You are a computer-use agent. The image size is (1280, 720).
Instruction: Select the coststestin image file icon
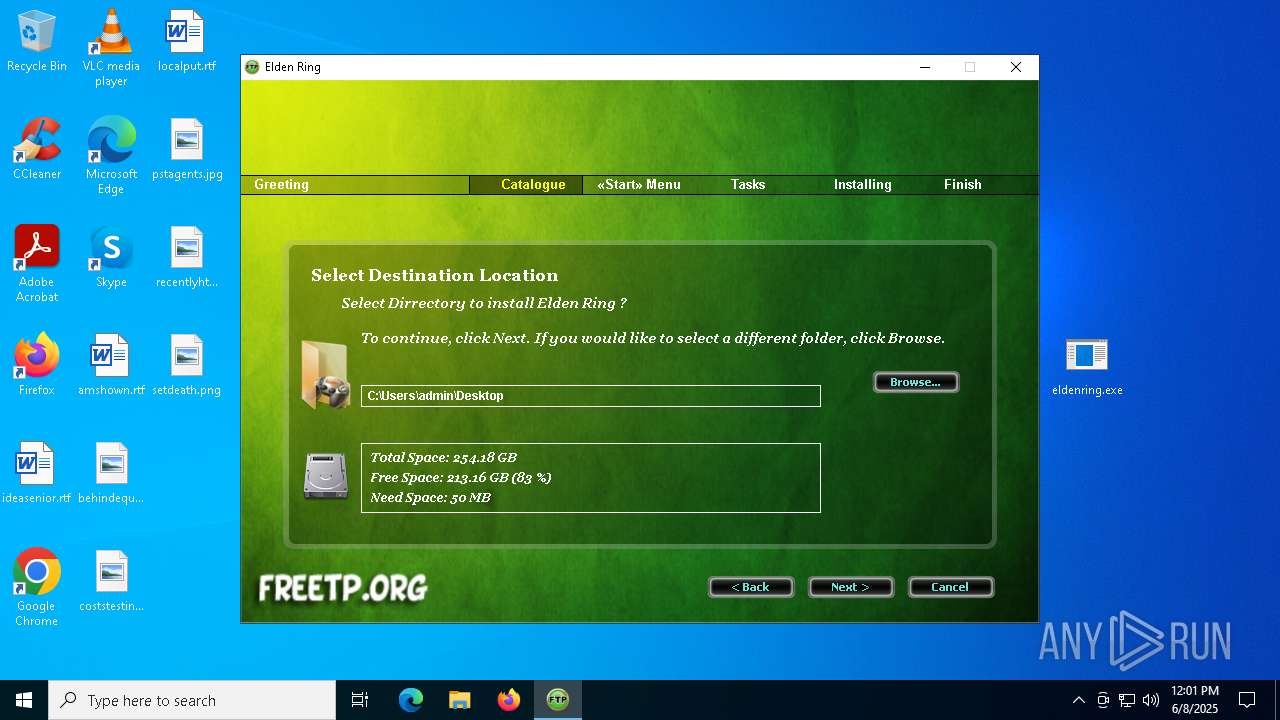(x=111, y=581)
